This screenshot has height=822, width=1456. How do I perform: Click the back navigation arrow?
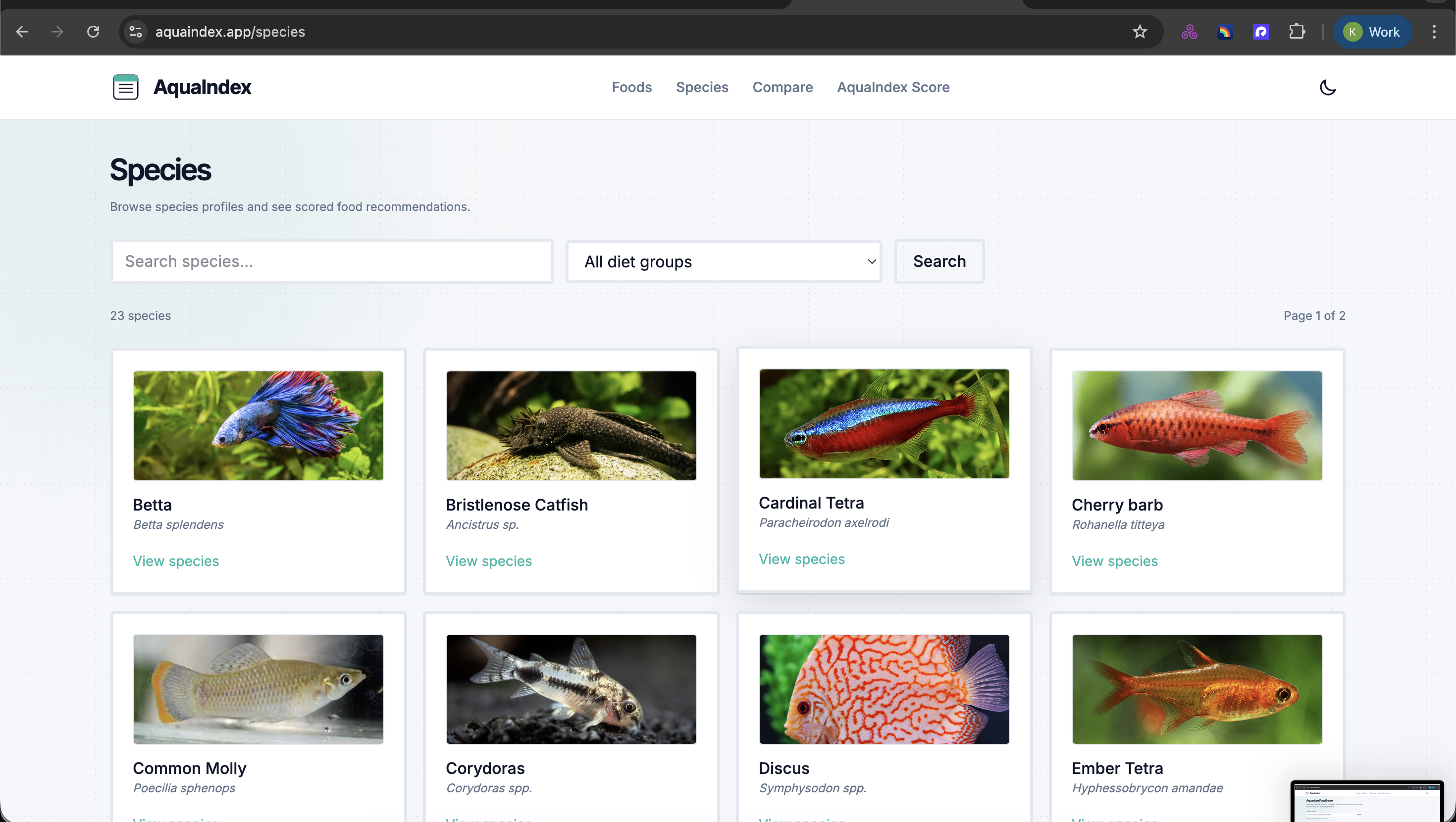coord(22,32)
